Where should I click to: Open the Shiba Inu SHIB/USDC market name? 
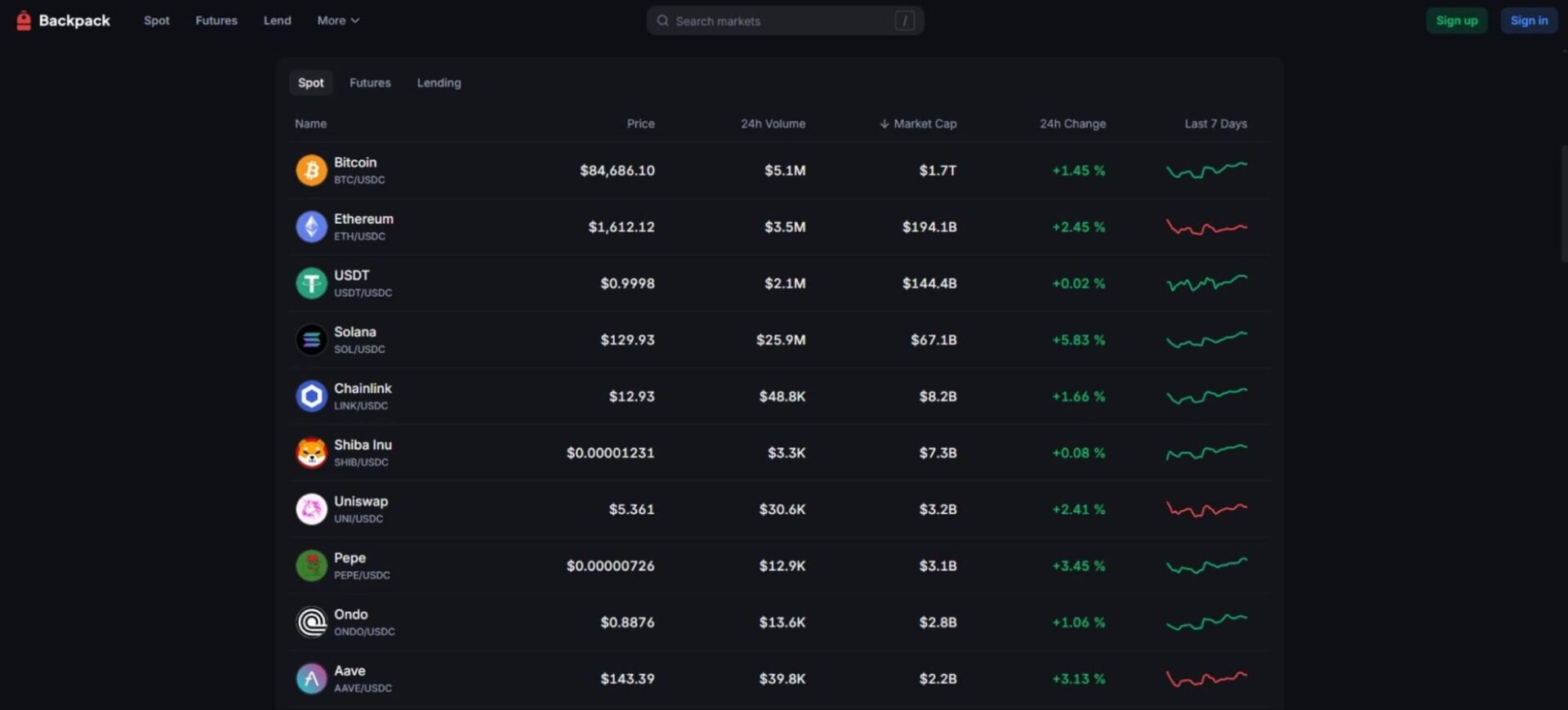[363, 453]
